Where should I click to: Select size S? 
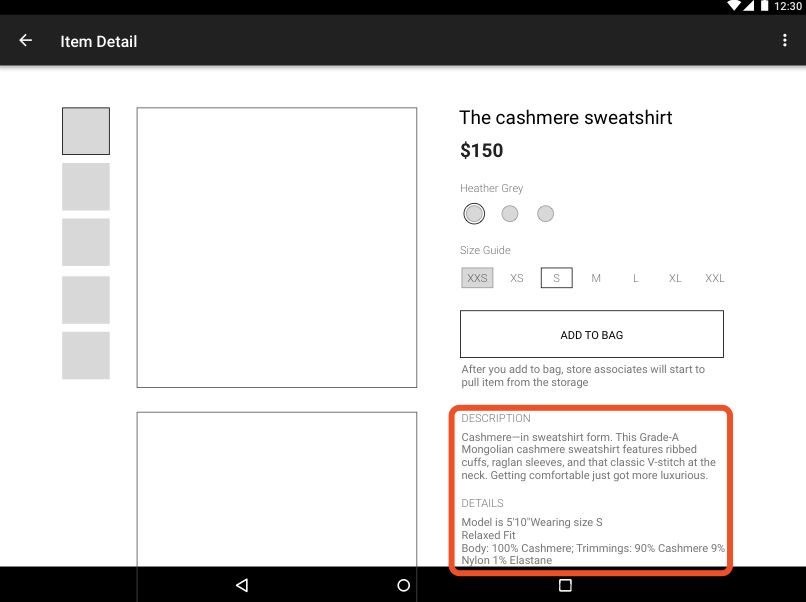tap(557, 278)
